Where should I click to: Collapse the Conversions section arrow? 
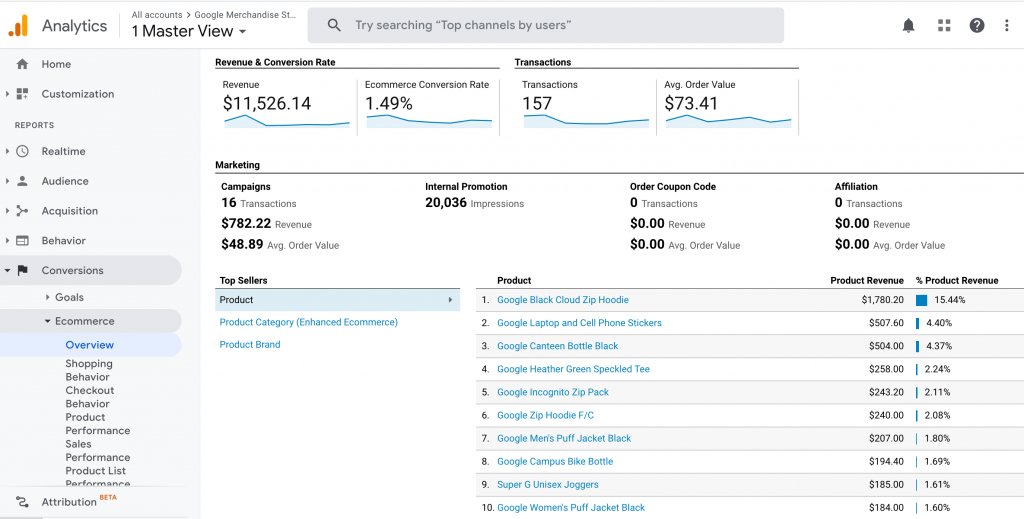pyautogui.click(x=7, y=270)
